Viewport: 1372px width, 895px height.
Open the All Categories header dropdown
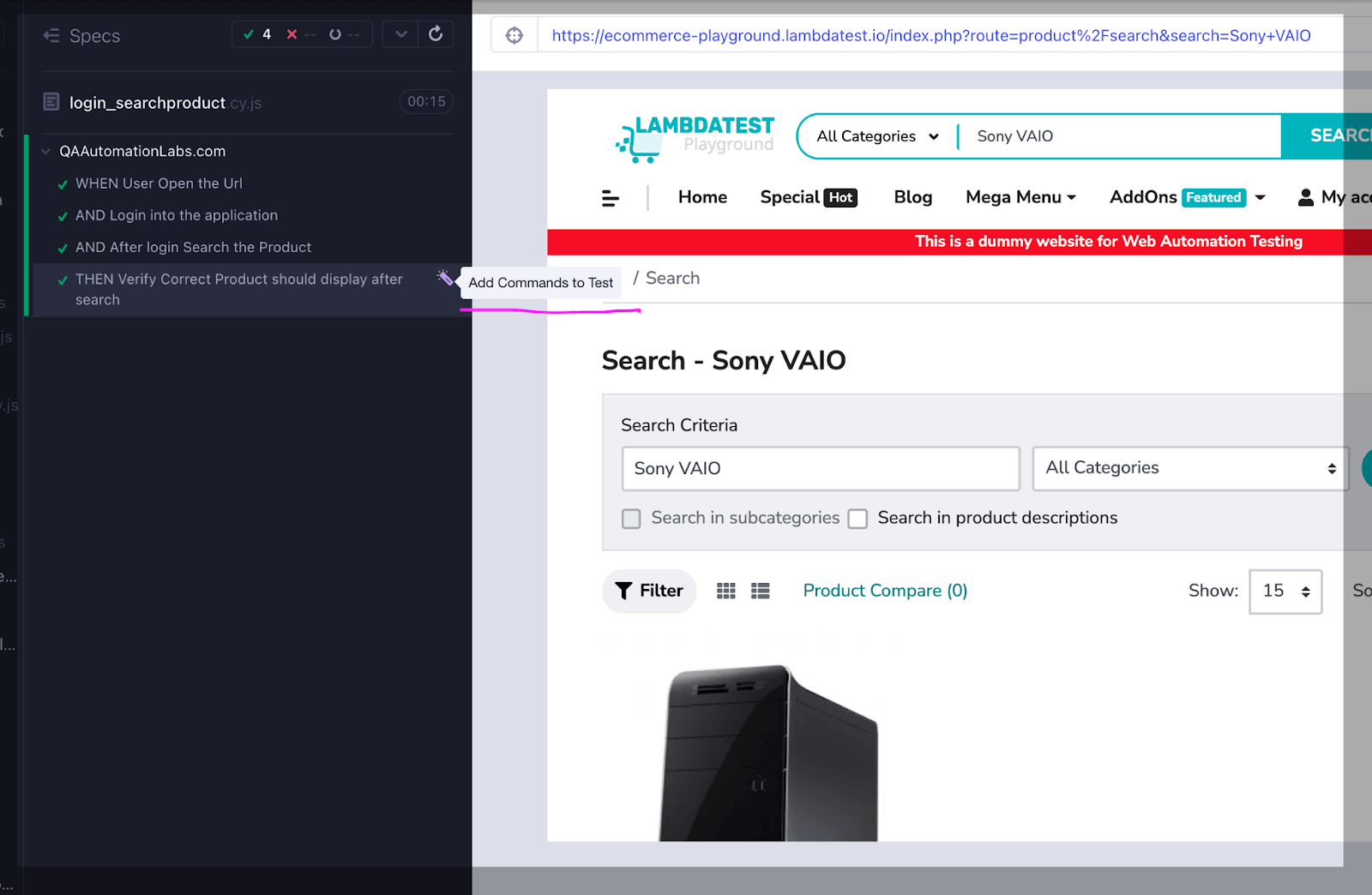tap(875, 135)
